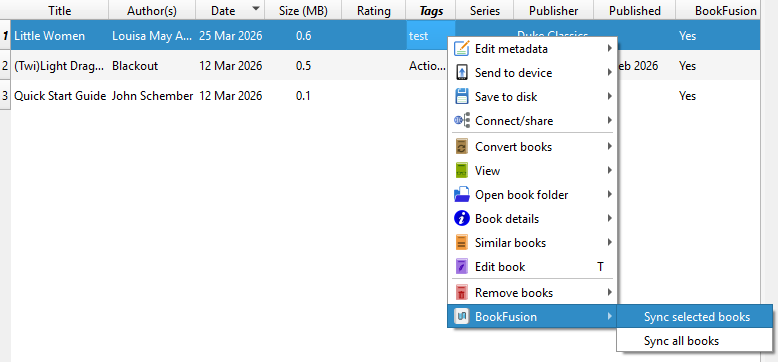Open the Book details menu entry
The height and width of the screenshot is (362, 778).
coord(532,219)
